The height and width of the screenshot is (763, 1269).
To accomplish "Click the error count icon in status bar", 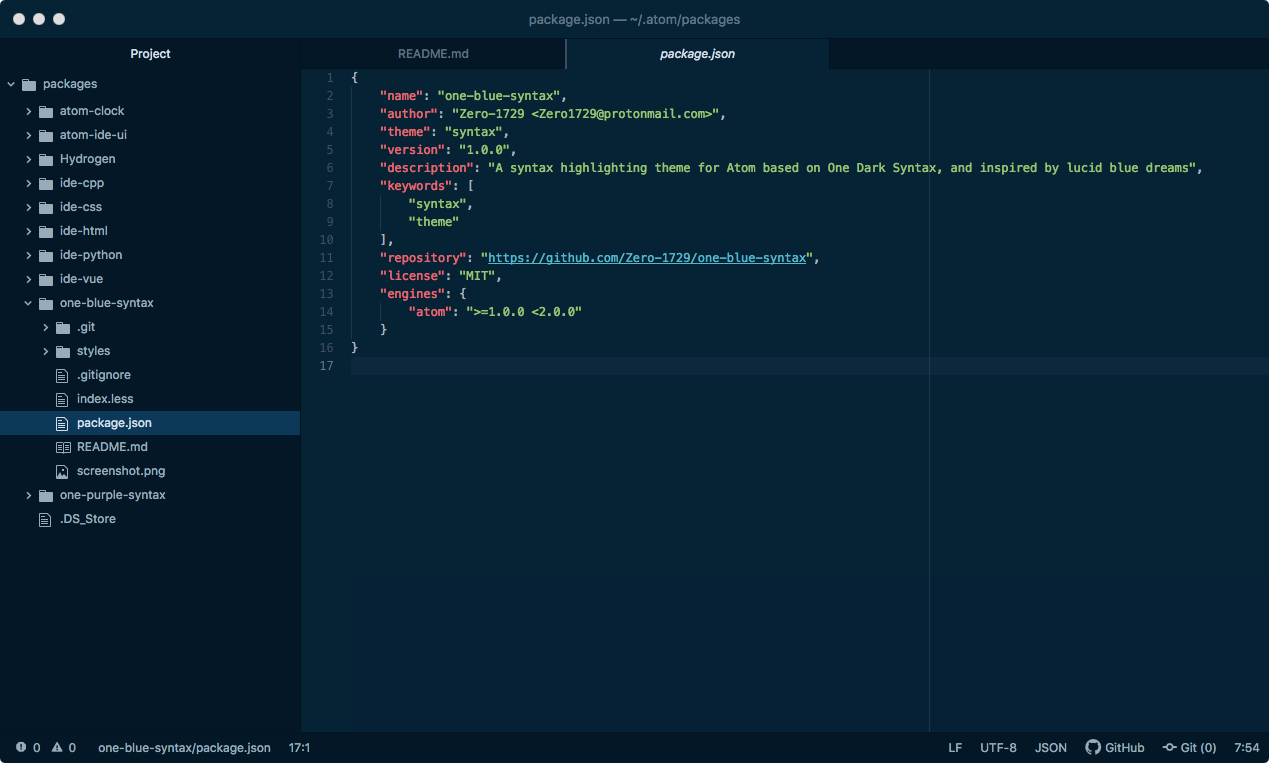I will (x=21, y=747).
